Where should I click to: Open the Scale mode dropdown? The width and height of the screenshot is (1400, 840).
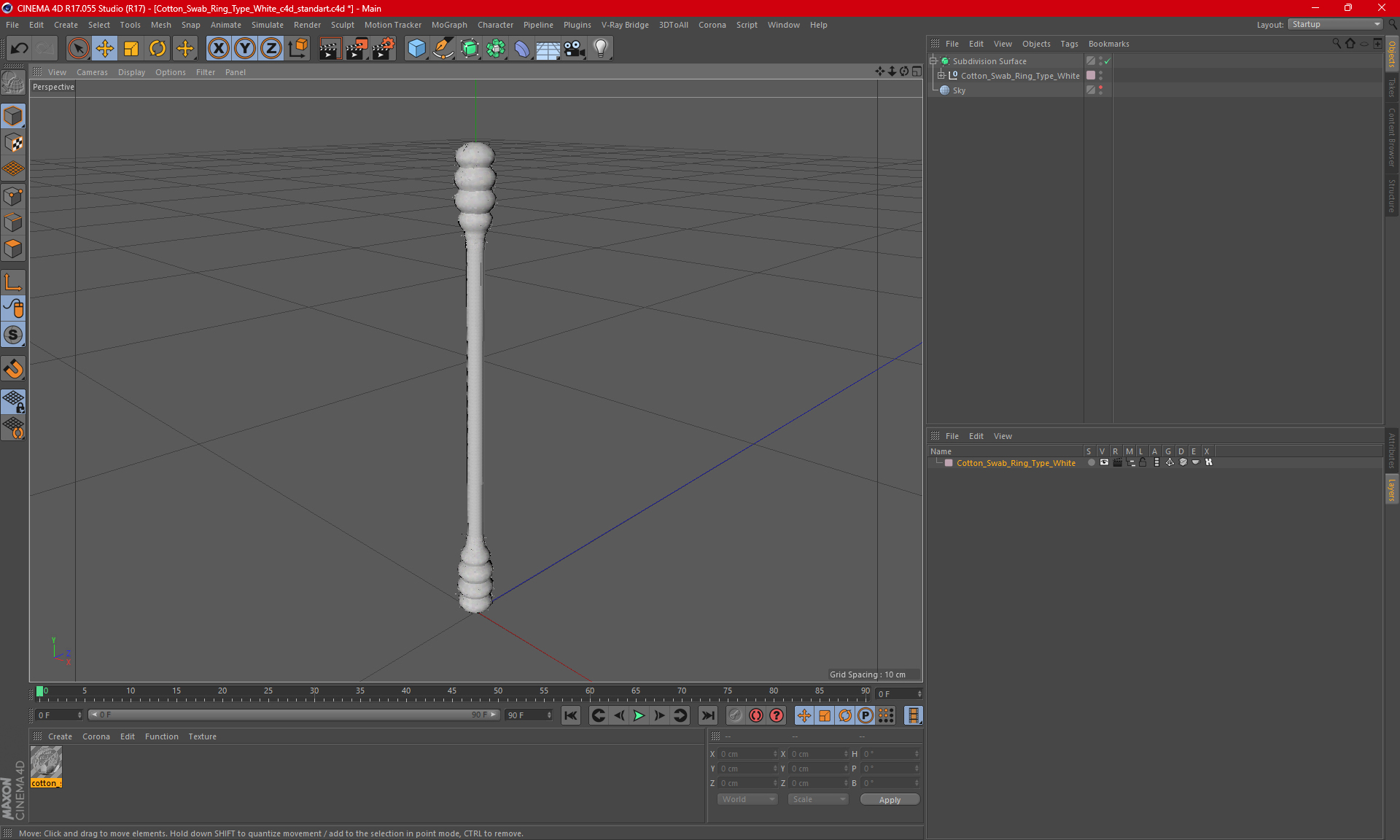[819, 799]
